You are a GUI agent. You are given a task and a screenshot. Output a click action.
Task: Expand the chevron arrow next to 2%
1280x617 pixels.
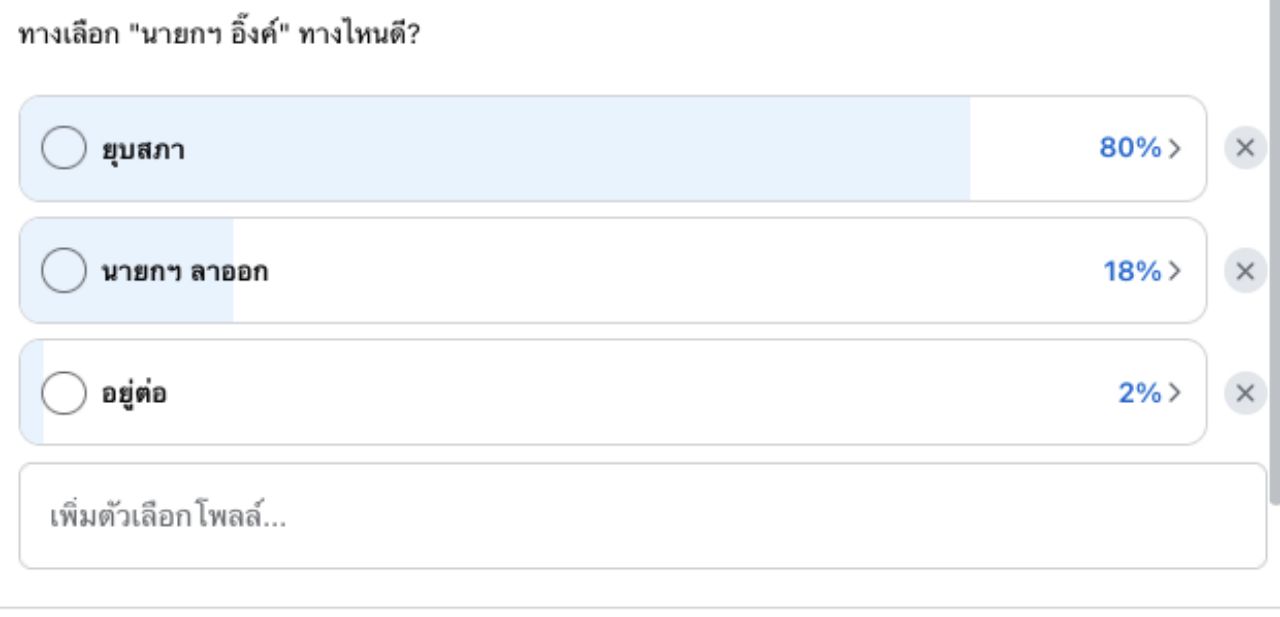[1175, 393]
